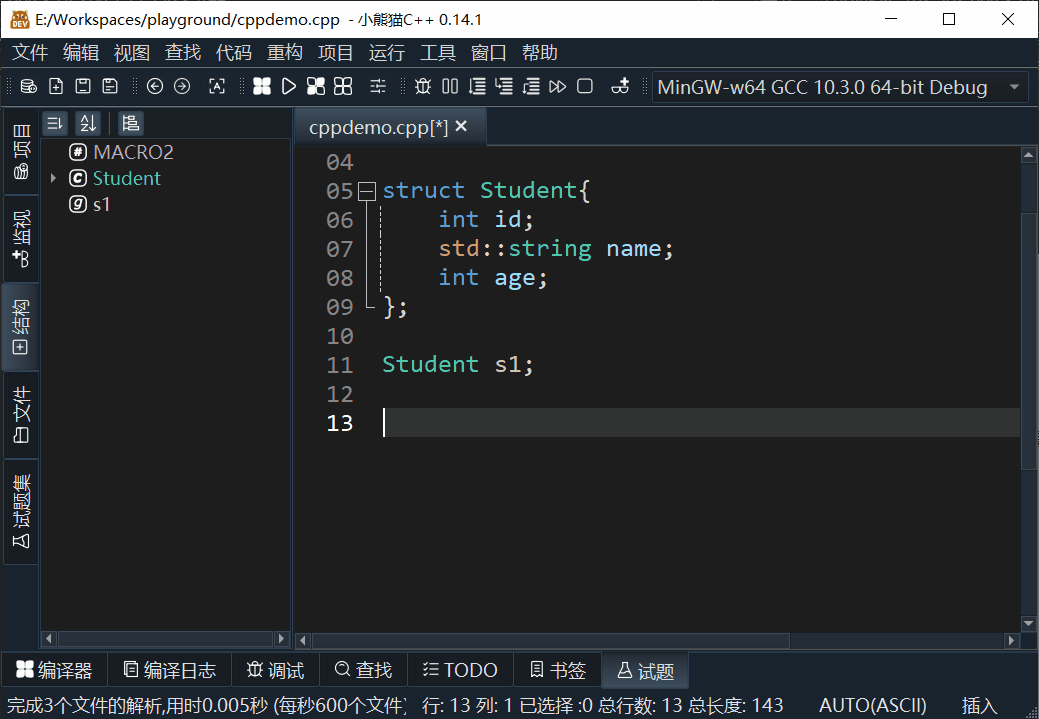This screenshot has height=719, width=1039.
Task: Click the navigate Back arrow icon
Action: 155,87
